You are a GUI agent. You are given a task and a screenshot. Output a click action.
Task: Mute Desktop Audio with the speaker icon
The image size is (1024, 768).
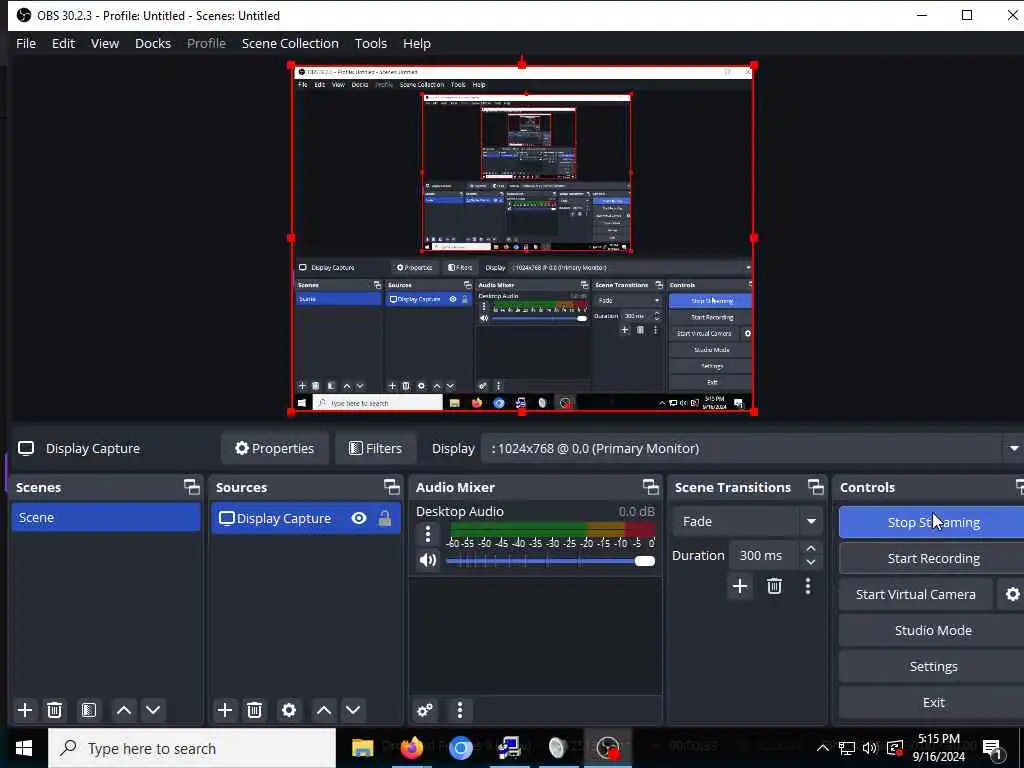tap(428, 560)
